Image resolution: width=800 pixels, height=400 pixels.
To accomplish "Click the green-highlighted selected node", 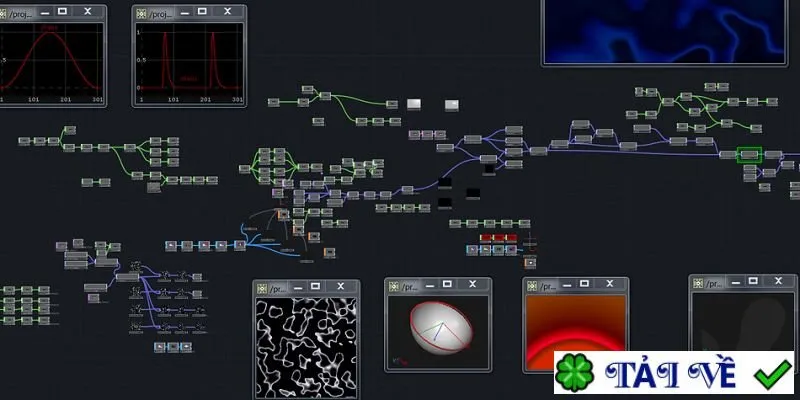I will (749, 155).
